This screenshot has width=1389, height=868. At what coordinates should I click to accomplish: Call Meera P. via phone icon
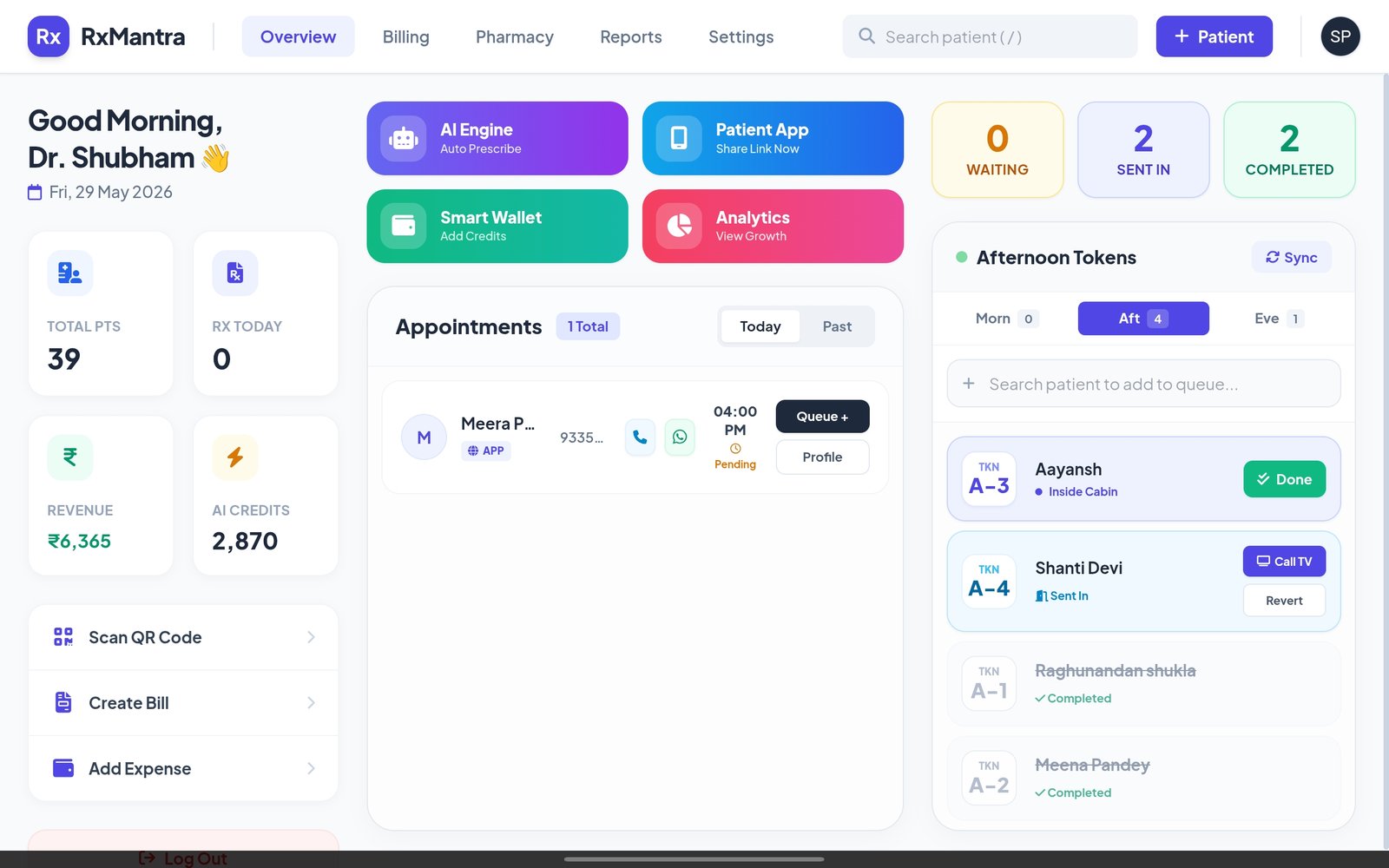tap(640, 437)
